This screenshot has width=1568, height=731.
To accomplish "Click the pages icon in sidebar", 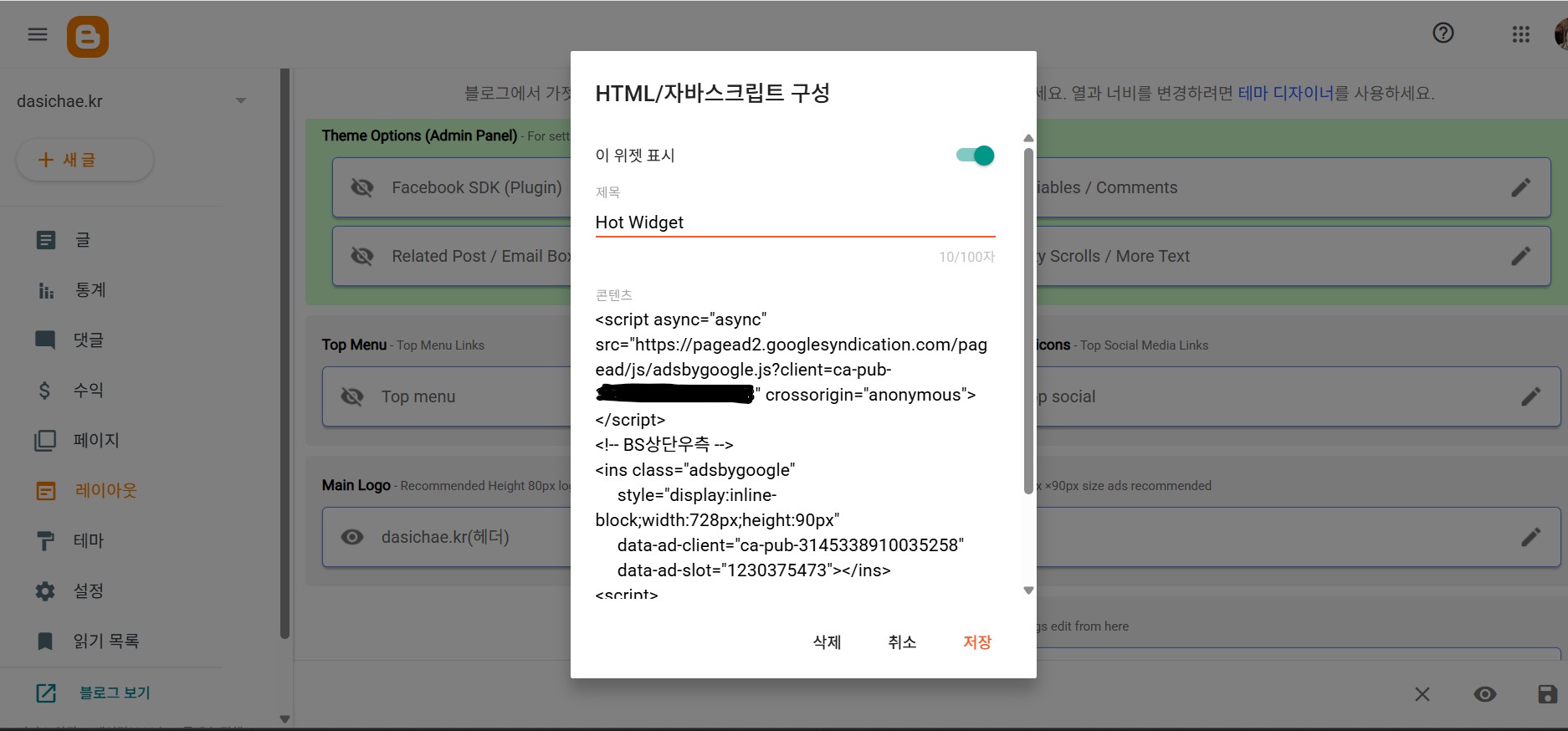I will point(45,441).
